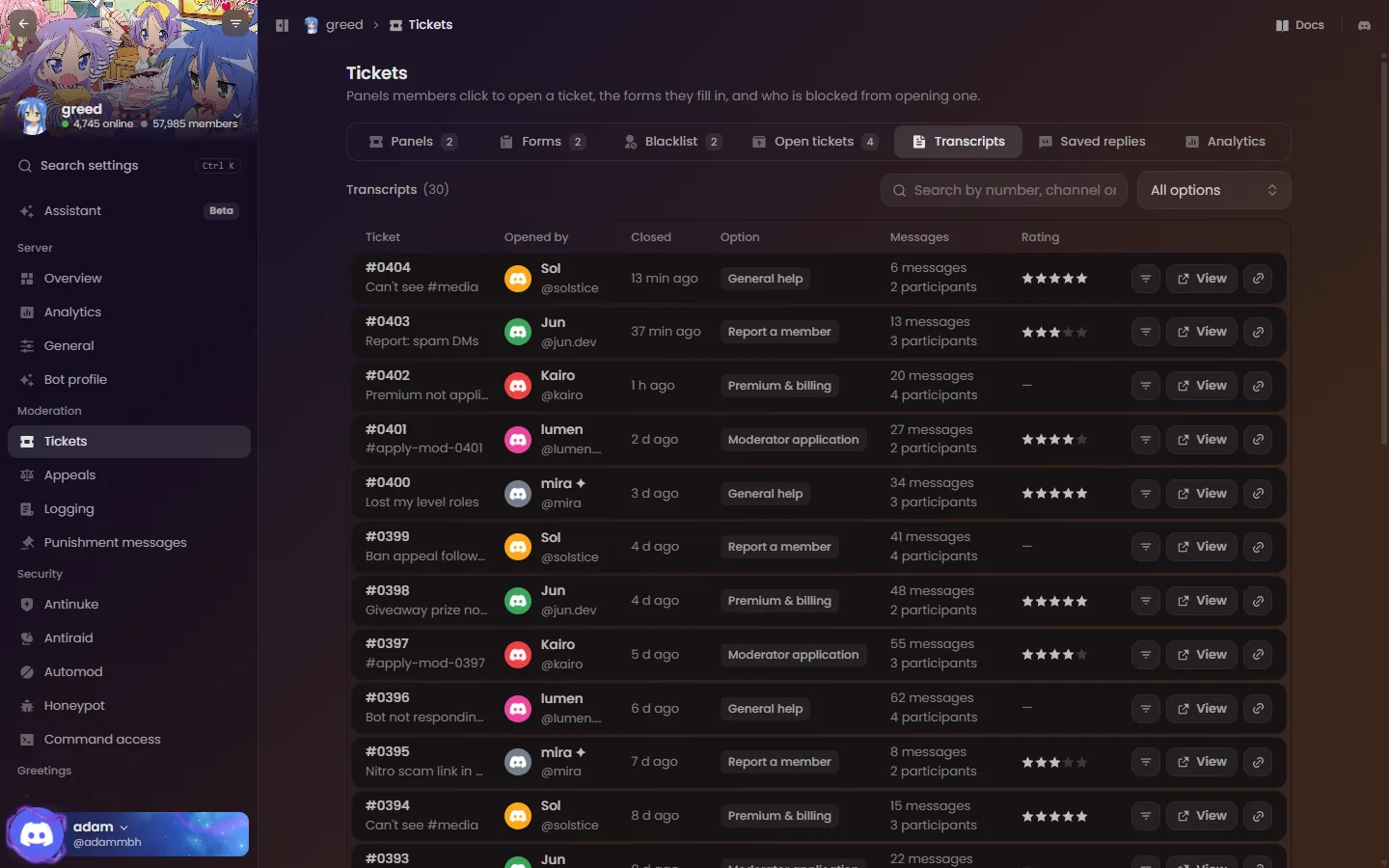Image resolution: width=1389 pixels, height=868 pixels.
Task: Open the Search settings box
Action: tap(128, 166)
